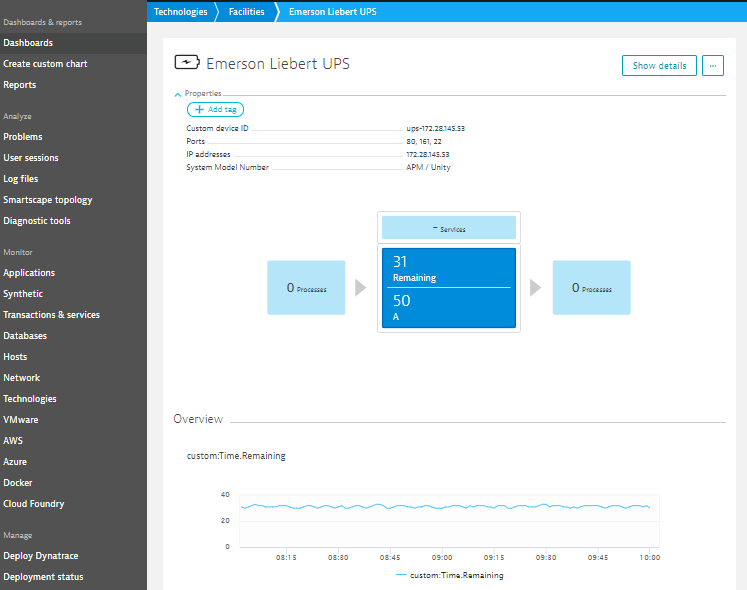The height and width of the screenshot is (590, 747).
Task: Select Create custom chart
Action: tap(45, 64)
